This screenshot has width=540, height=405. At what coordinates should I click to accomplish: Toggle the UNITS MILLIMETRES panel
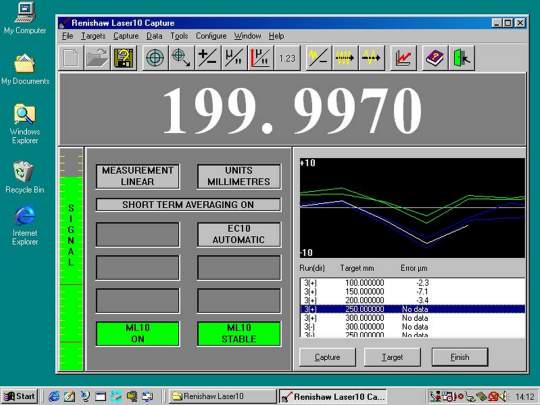coord(239,176)
